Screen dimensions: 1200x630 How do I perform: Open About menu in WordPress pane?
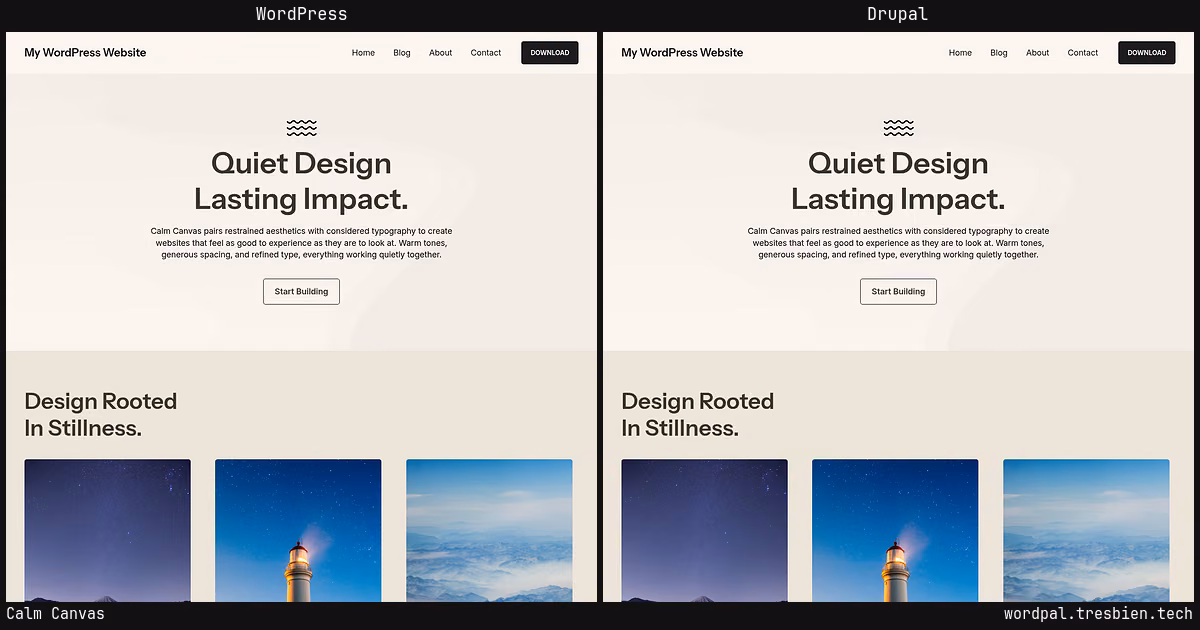click(441, 53)
